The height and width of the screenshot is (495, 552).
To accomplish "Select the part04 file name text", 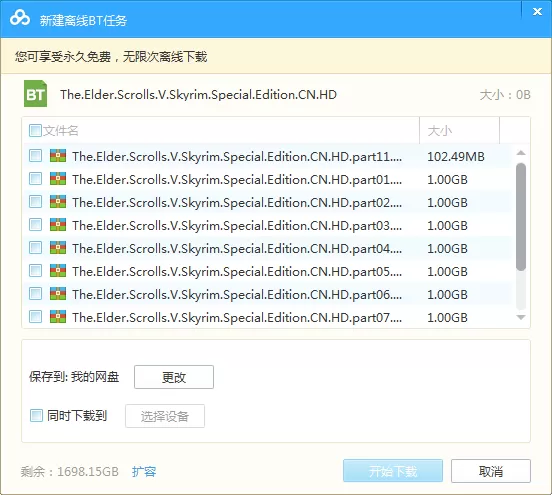I will (237, 249).
